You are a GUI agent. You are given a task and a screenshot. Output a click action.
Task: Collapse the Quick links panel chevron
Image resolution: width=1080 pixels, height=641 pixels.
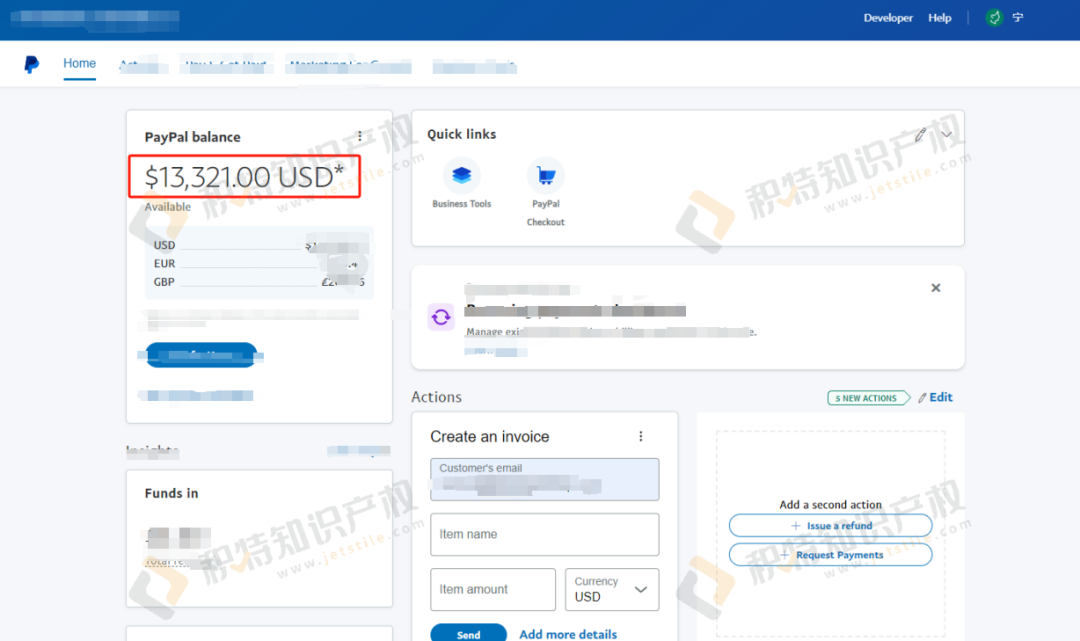[x=946, y=135]
